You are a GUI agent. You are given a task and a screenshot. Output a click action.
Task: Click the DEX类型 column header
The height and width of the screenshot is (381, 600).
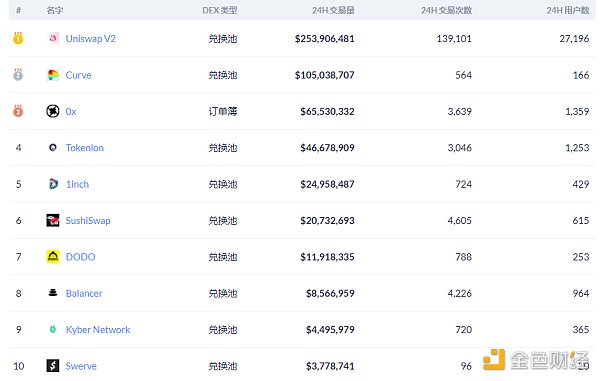220,10
